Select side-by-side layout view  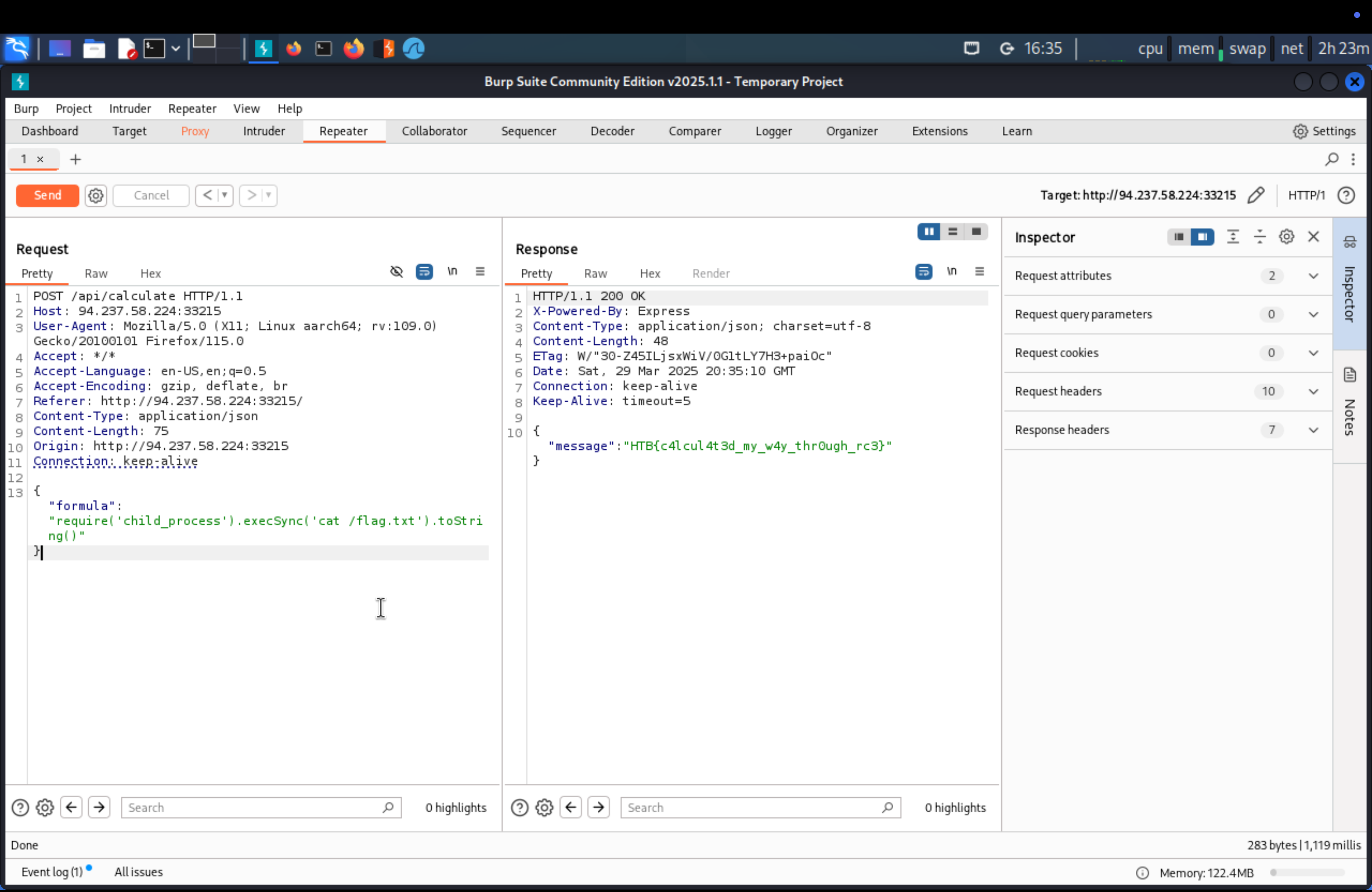929,232
